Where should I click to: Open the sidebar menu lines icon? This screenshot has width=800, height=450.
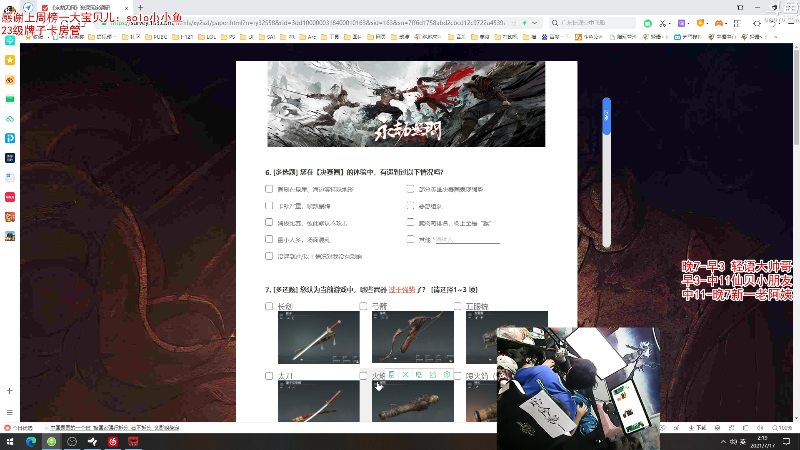(x=10, y=412)
